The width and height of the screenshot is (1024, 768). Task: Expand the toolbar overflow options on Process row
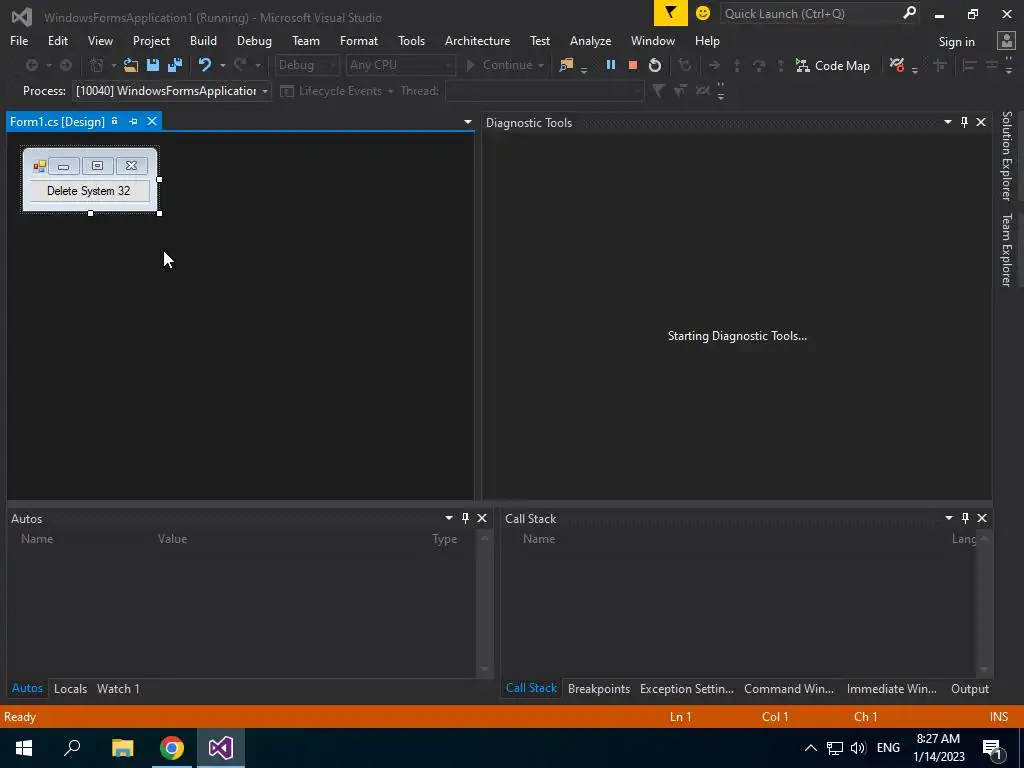click(x=721, y=91)
